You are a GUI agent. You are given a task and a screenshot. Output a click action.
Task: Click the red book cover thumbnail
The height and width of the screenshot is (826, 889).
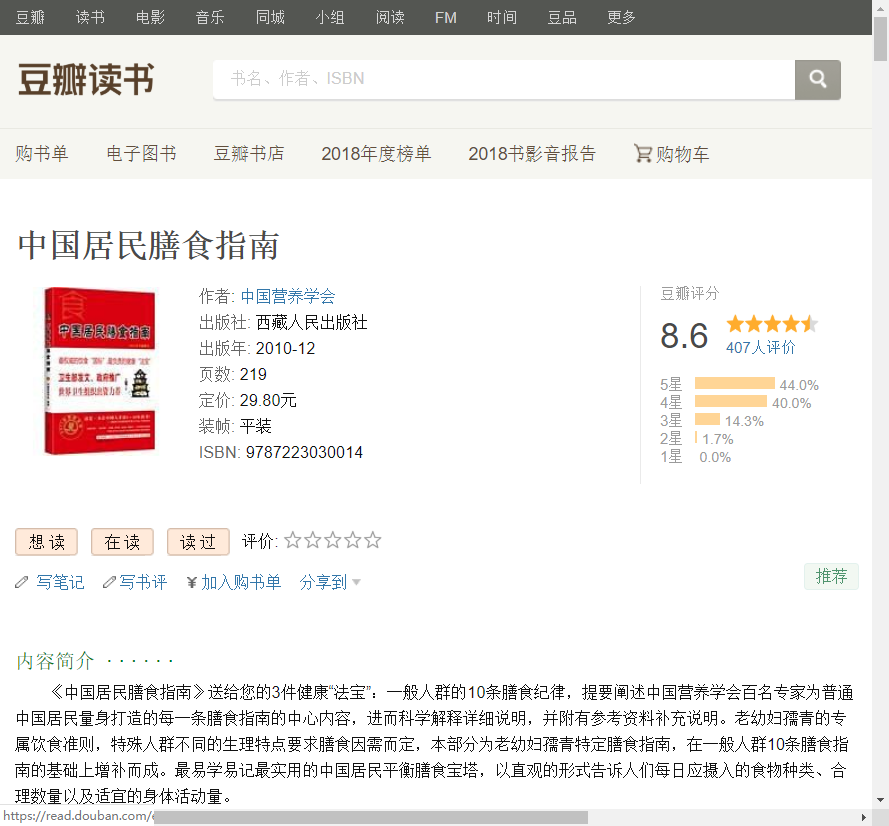[x=100, y=371]
